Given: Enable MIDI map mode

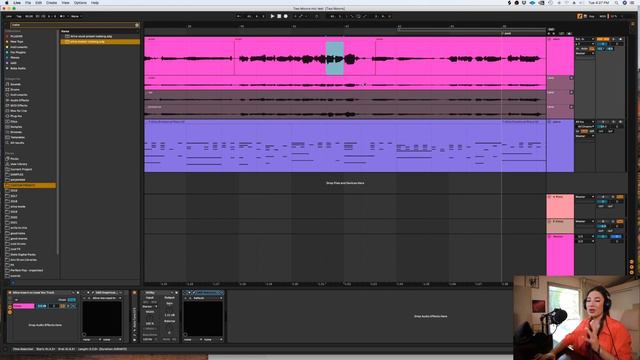Looking at the screenshot, I should click(x=603, y=16).
